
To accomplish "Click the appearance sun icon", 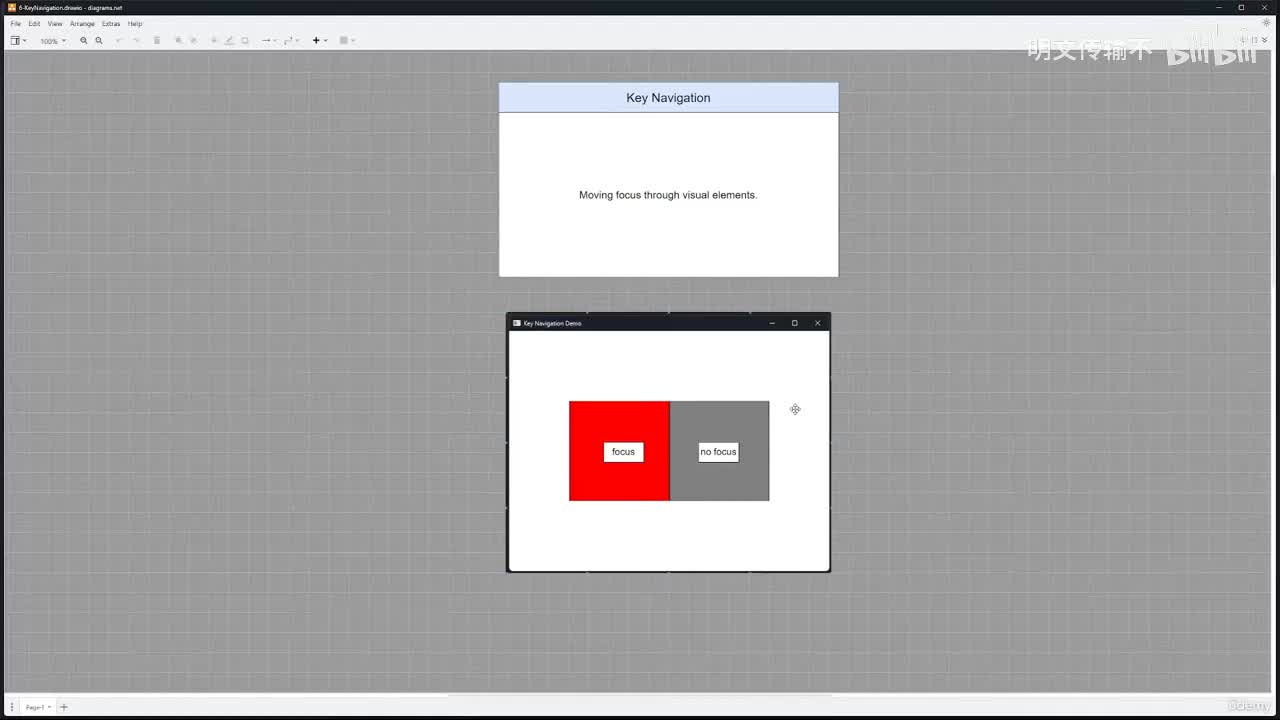I will (x=1266, y=23).
